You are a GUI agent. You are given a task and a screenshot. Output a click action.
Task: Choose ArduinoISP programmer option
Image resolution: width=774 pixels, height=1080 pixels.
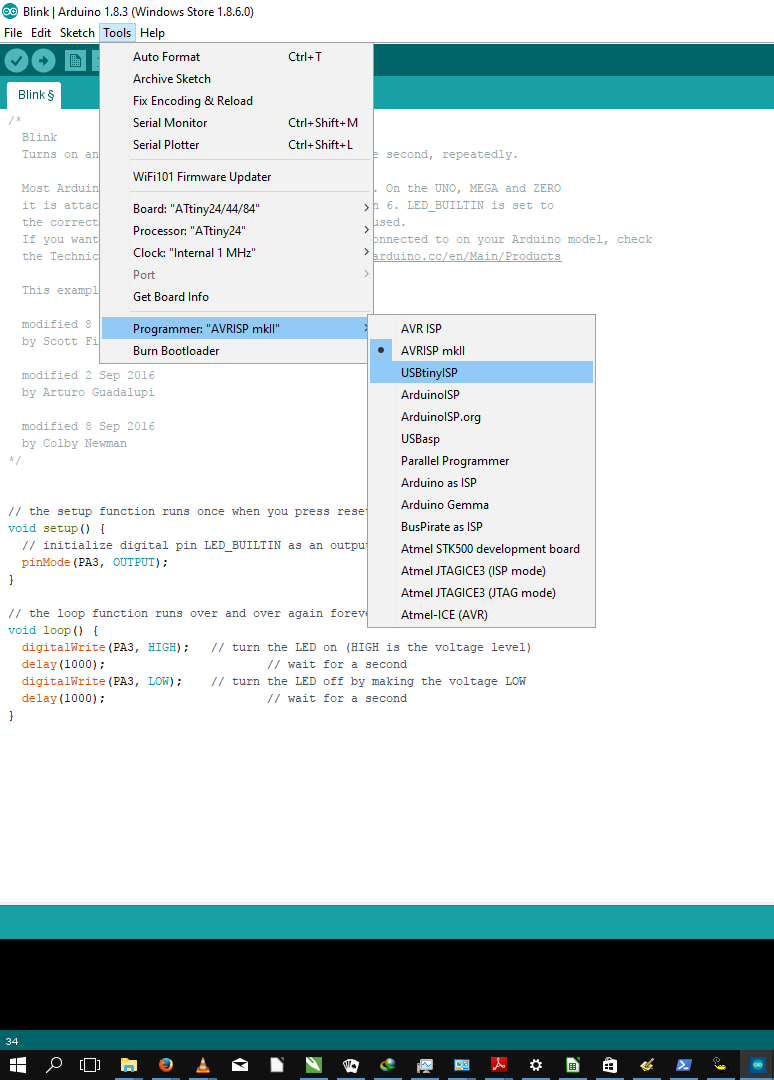click(x=481, y=395)
